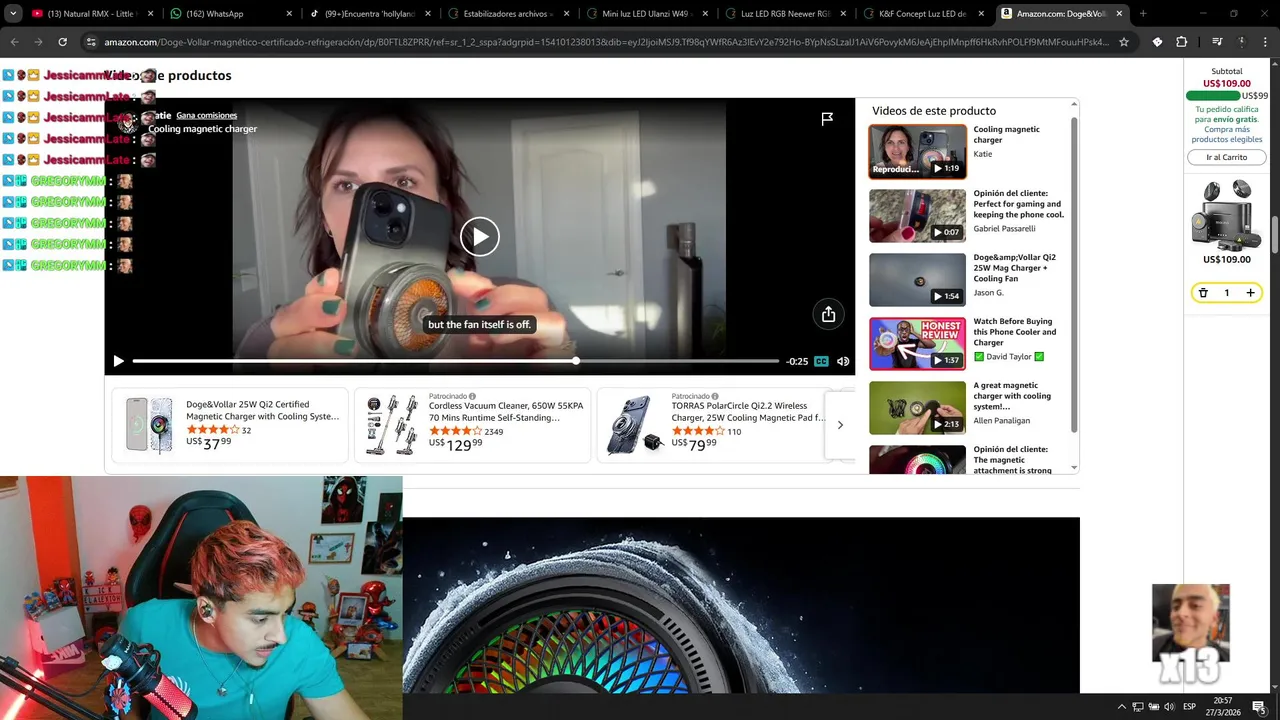Click the share icon on the video
Image resolution: width=1280 pixels, height=720 pixels.
828,315
